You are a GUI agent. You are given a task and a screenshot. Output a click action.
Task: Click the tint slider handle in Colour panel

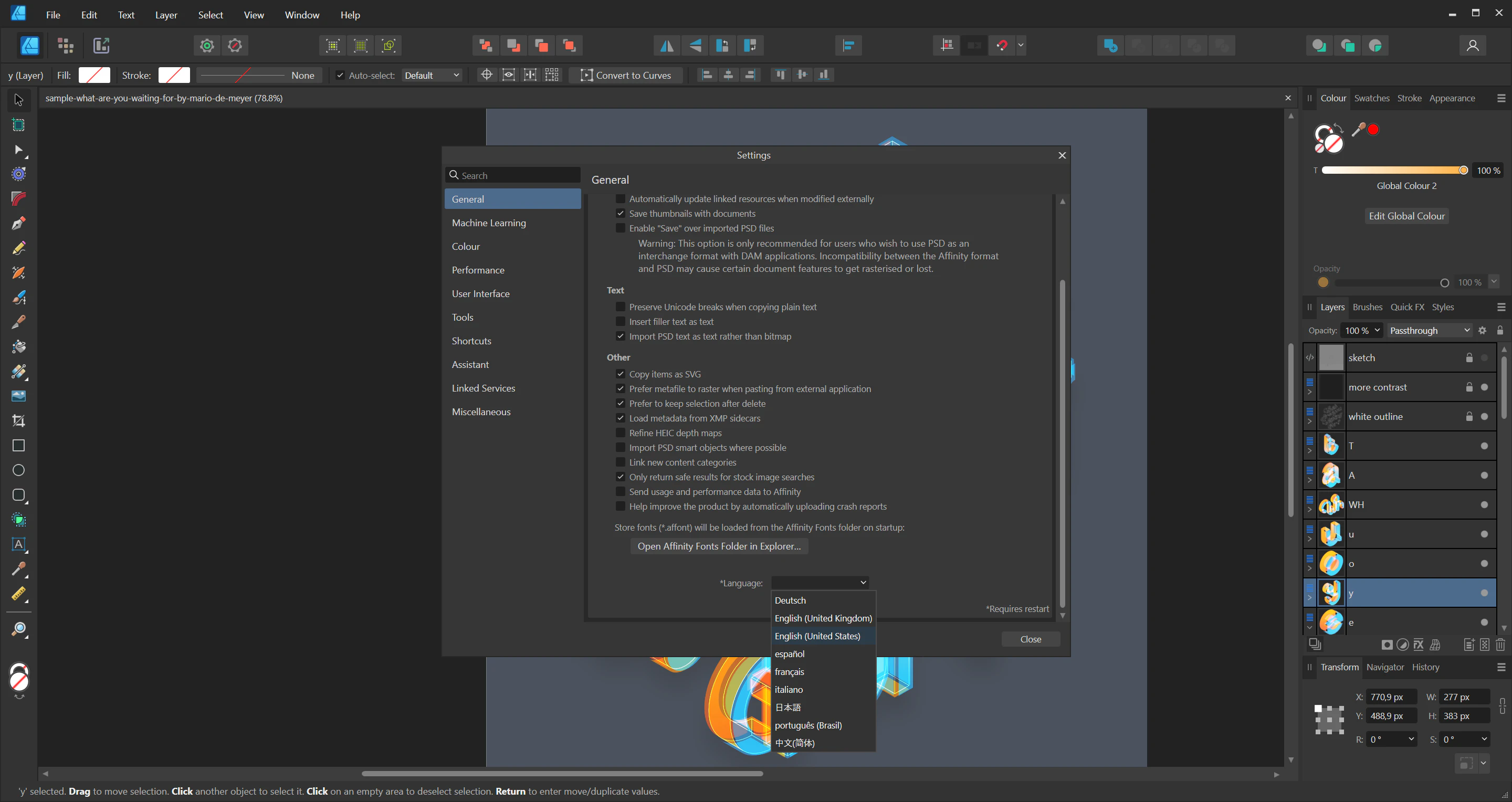(x=1463, y=170)
